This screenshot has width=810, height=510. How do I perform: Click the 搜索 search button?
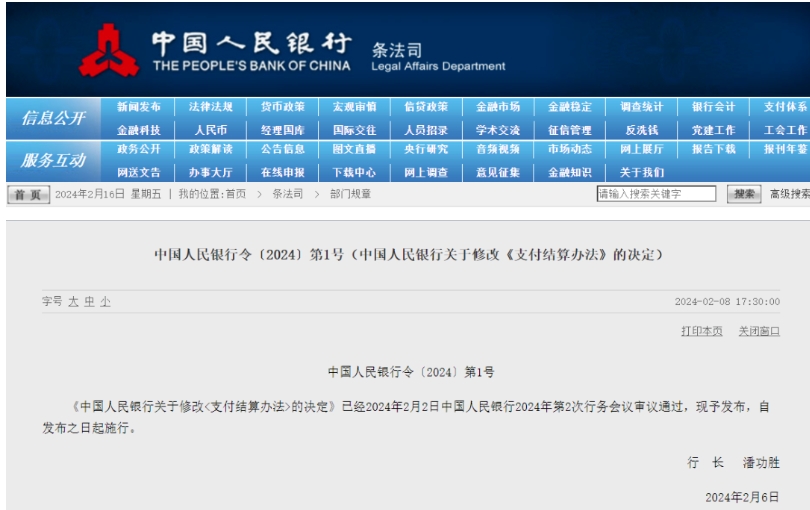[x=744, y=194]
